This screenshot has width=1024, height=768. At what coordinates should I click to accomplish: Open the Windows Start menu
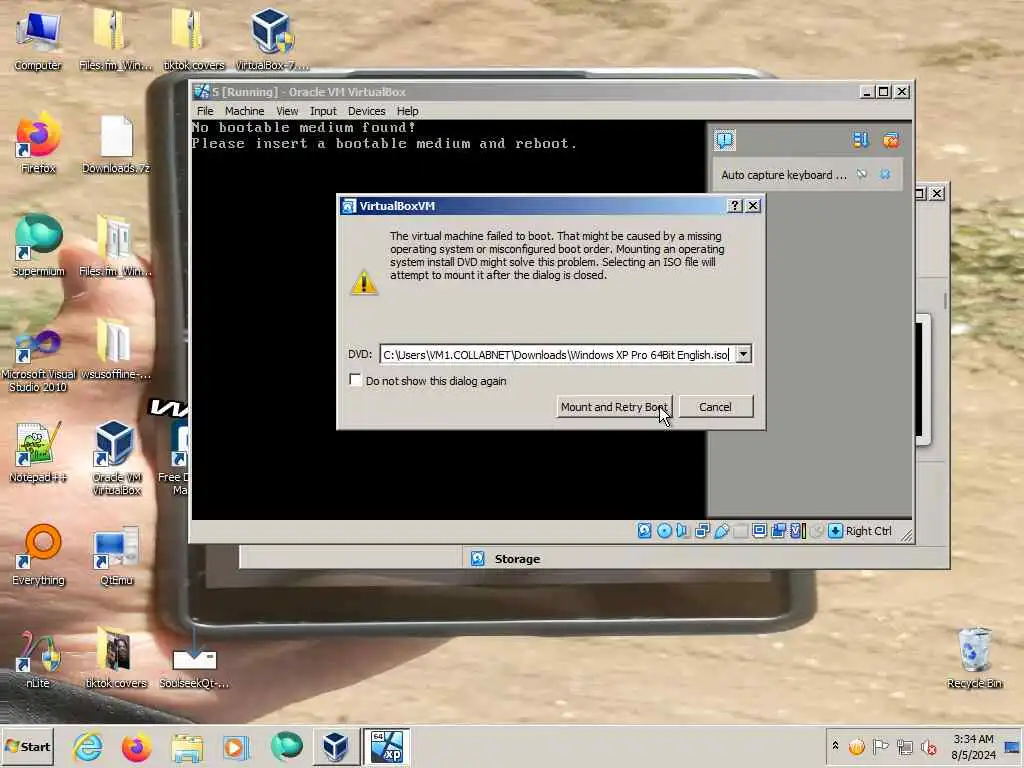27,746
